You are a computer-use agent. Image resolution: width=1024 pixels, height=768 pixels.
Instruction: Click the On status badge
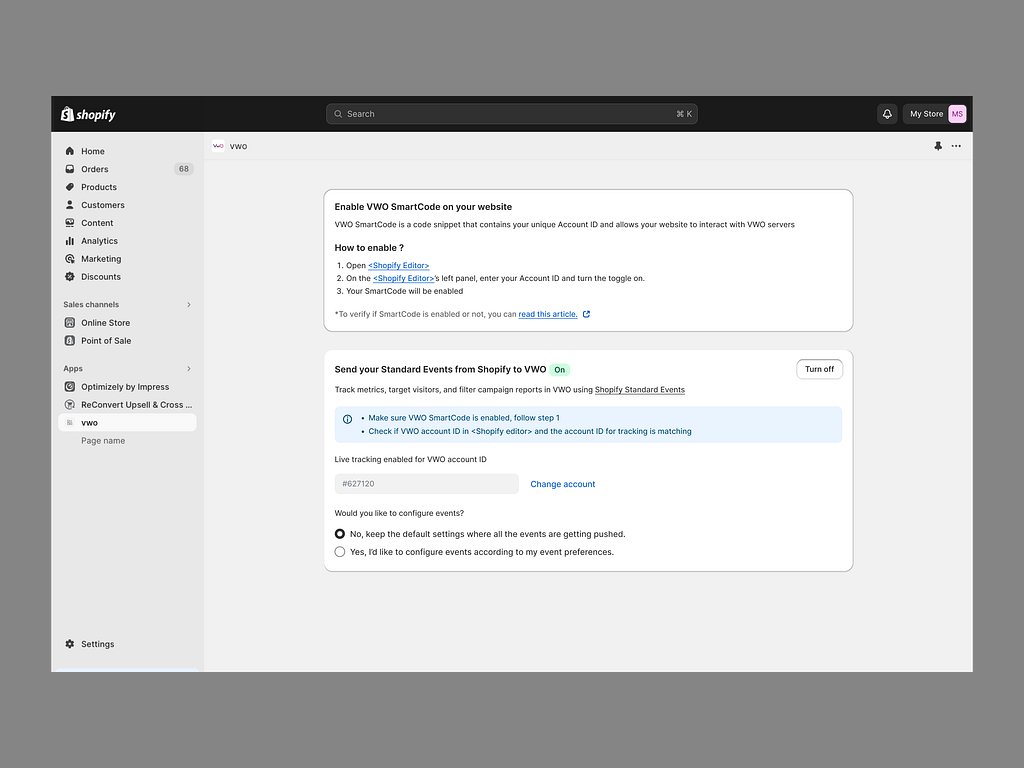click(x=560, y=370)
